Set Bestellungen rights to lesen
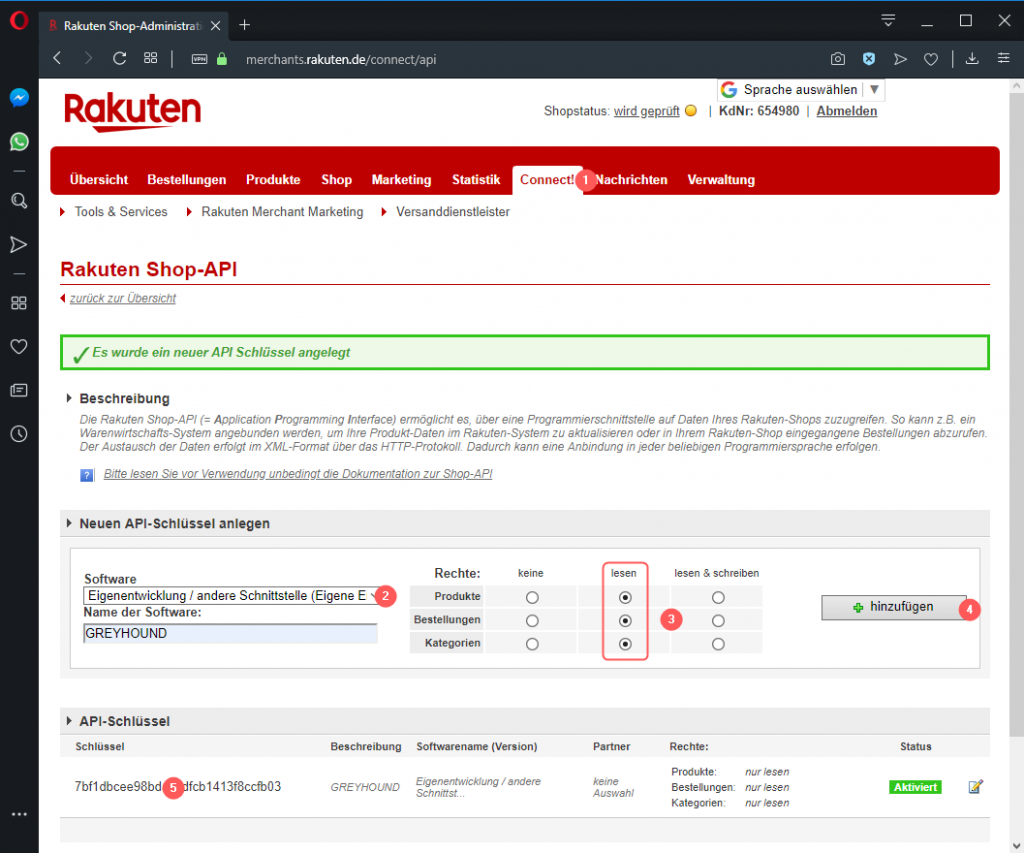 625,621
